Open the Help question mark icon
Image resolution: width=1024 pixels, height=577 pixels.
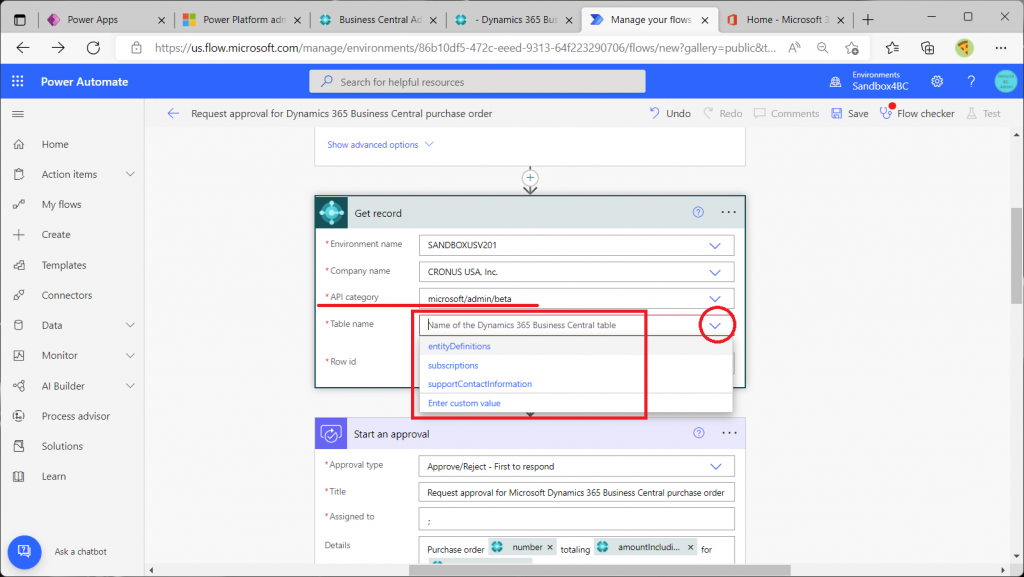(x=971, y=82)
